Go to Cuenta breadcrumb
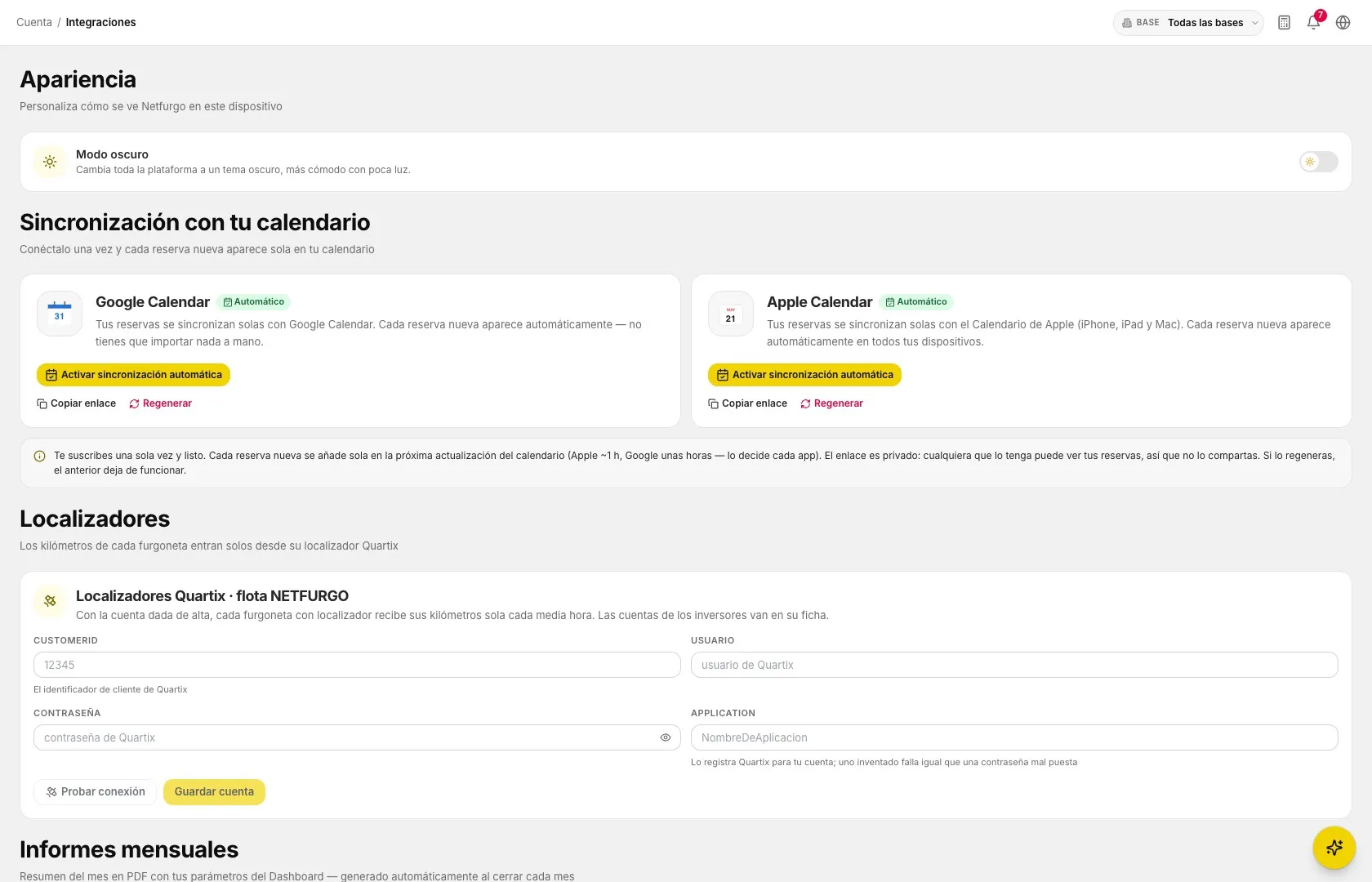1372x882 pixels. click(x=34, y=22)
